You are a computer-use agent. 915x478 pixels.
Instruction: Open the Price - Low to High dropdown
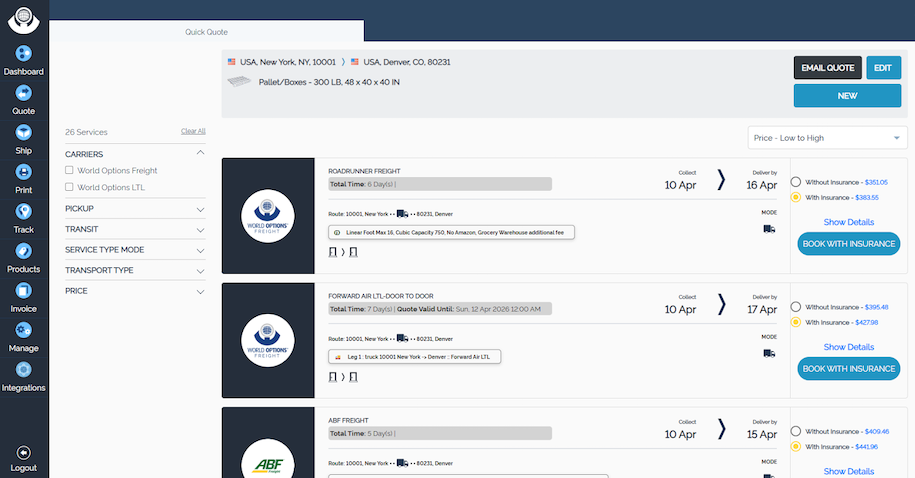[827, 138]
